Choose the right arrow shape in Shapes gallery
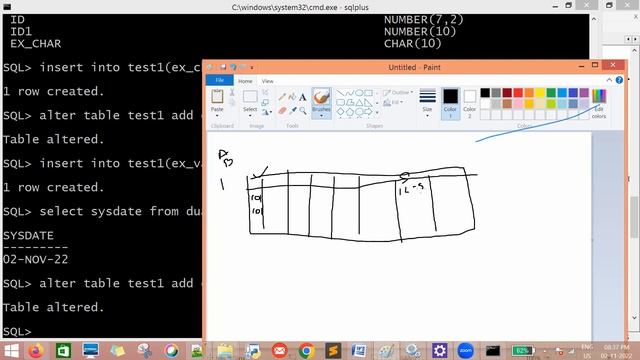This screenshot has width=640, height=360. 368,112
